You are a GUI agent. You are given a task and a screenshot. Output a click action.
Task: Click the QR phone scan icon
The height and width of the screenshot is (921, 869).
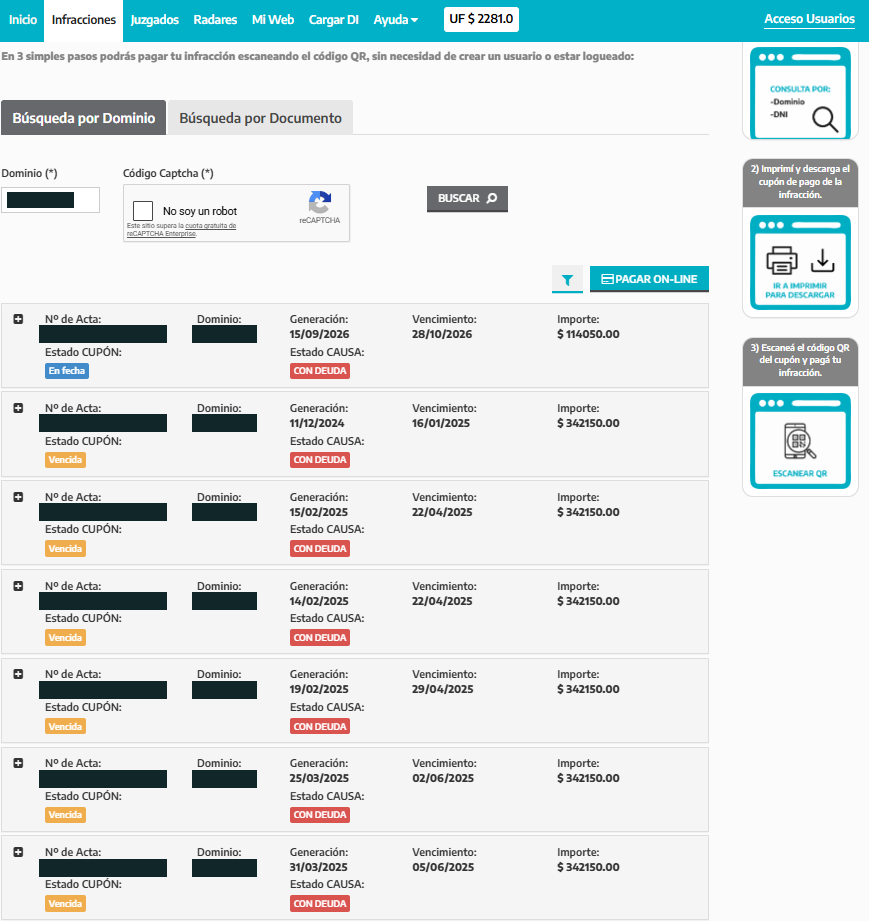pyautogui.click(x=800, y=441)
